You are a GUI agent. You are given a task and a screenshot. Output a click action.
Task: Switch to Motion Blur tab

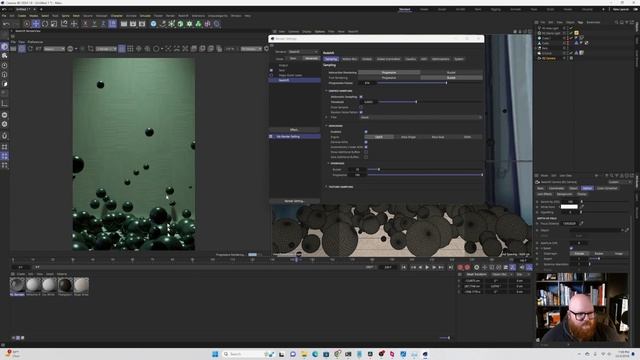(x=349, y=59)
